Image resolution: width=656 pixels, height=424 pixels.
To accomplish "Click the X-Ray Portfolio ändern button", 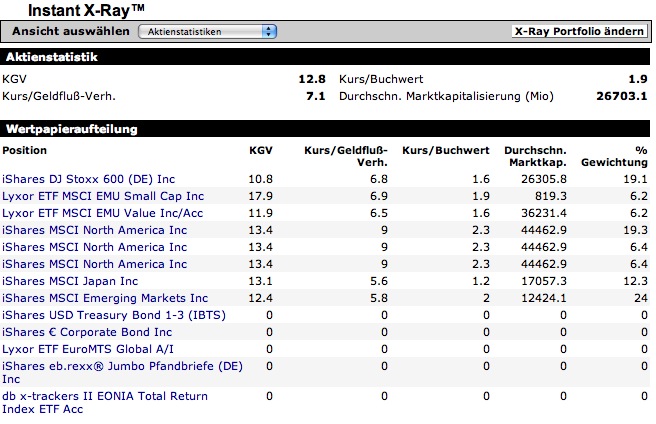I will (578, 32).
